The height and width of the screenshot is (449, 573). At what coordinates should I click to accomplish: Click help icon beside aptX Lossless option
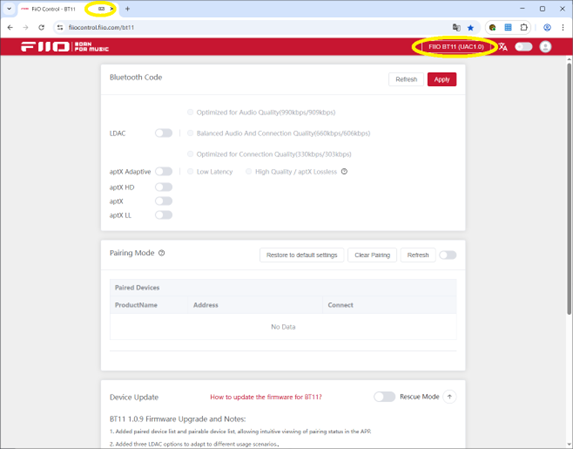point(344,171)
